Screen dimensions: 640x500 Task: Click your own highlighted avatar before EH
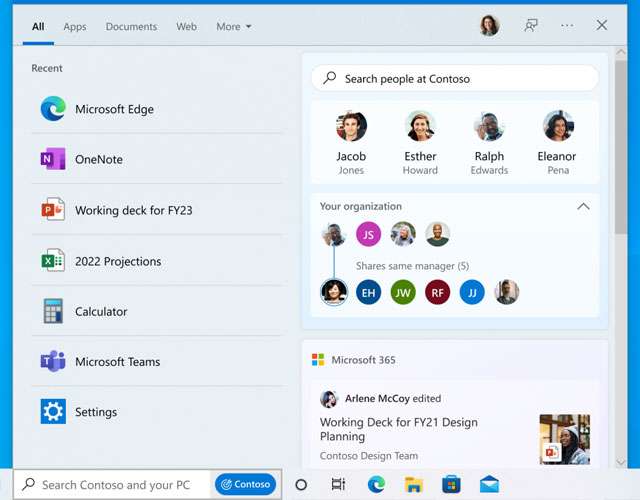tap(334, 292)
